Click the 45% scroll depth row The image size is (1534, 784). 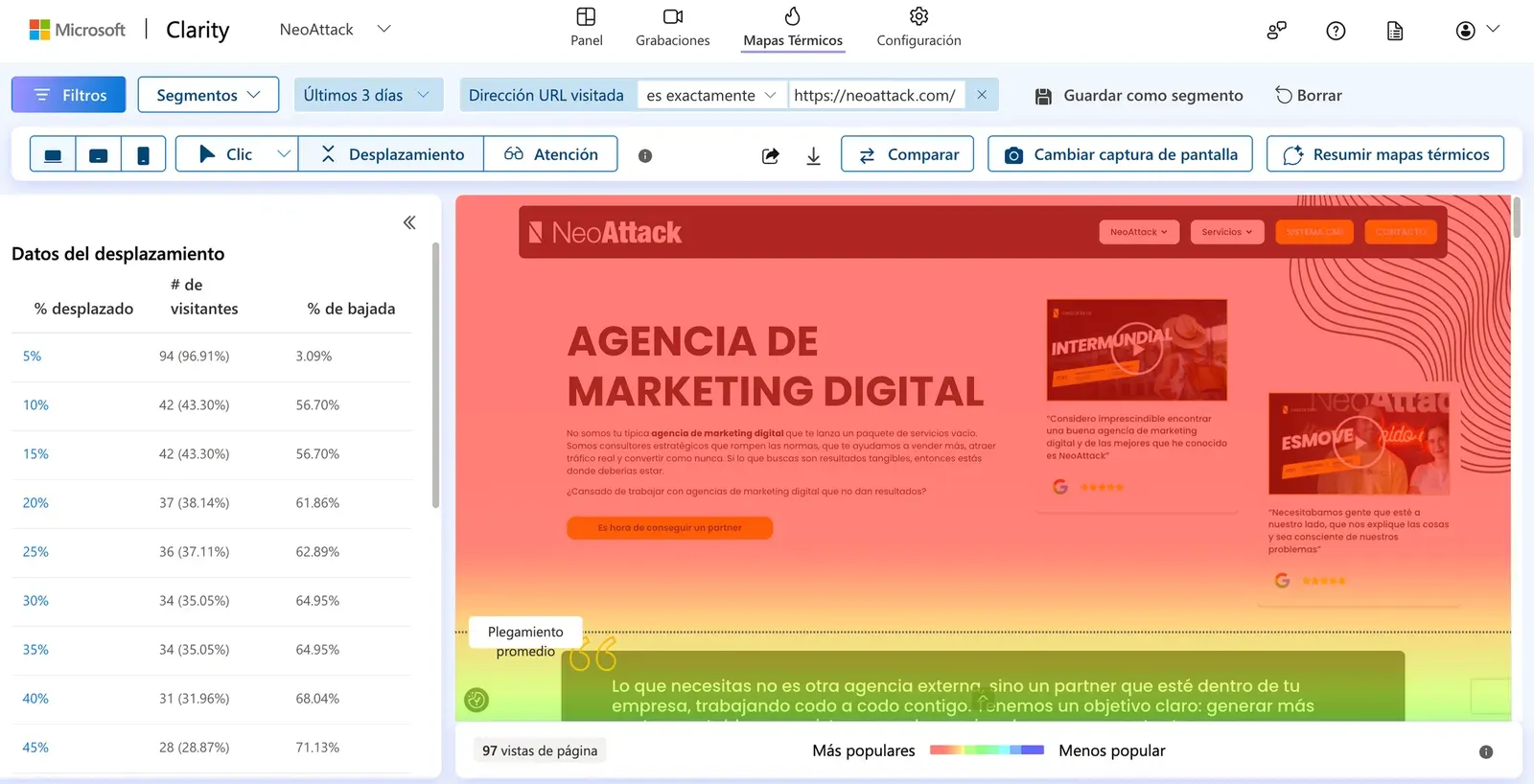211,748
